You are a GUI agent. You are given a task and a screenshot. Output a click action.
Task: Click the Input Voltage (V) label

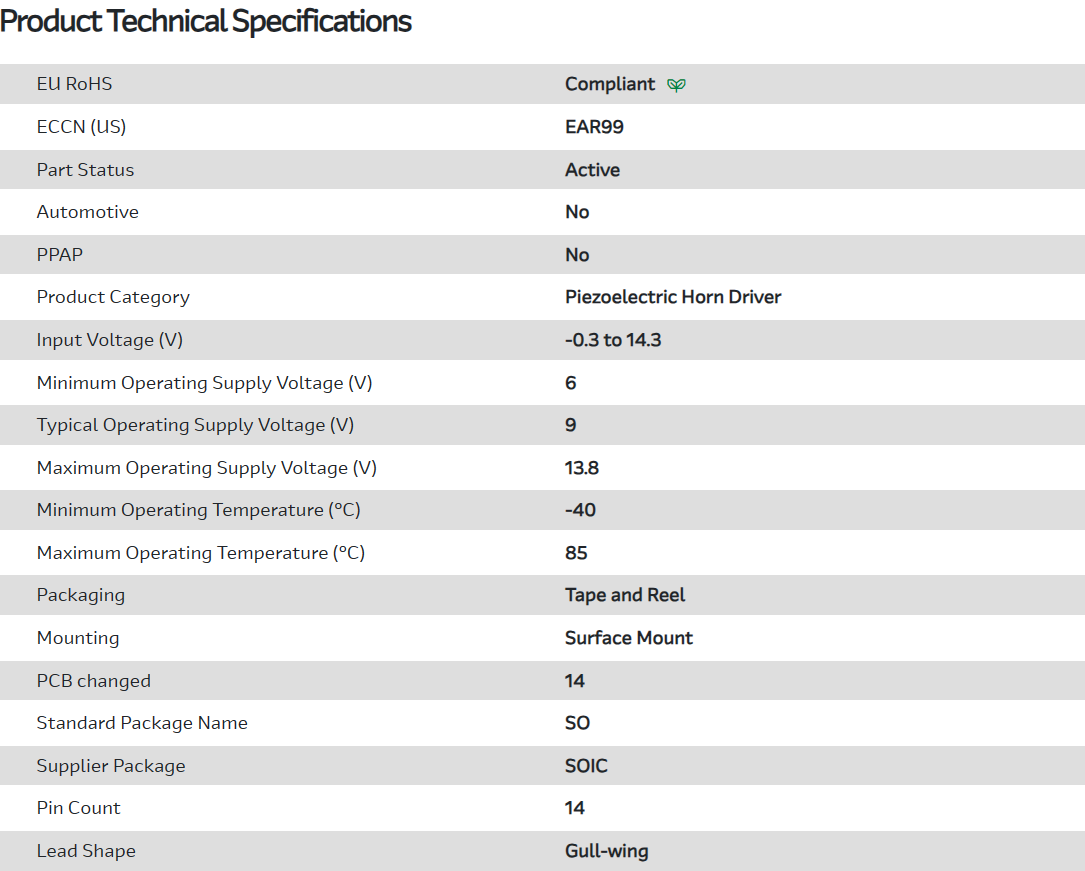pyautogui.click(x=109, y=340)
